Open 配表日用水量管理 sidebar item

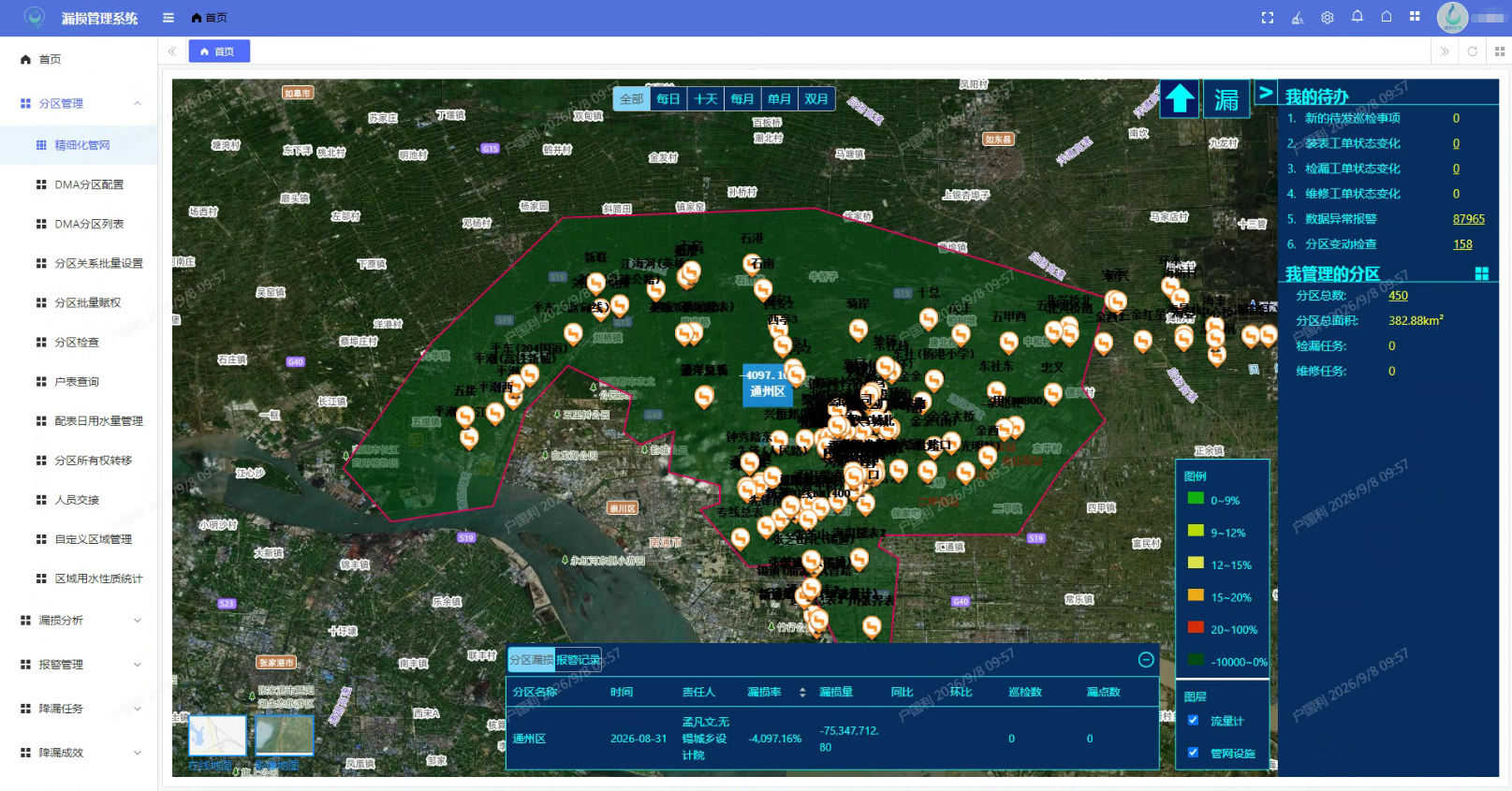pos(79,420)
